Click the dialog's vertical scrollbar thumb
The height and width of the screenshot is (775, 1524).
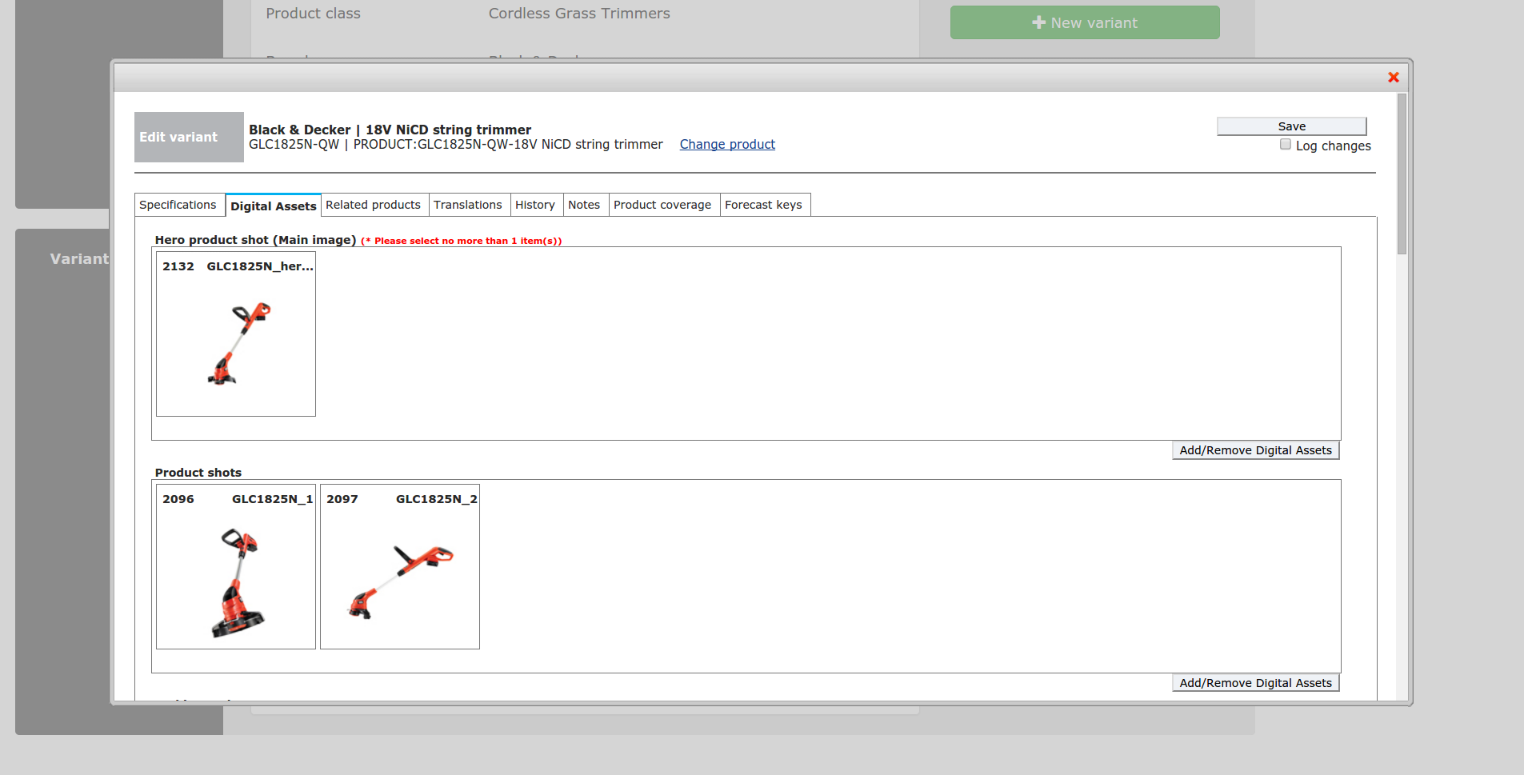pos(1402,173)
